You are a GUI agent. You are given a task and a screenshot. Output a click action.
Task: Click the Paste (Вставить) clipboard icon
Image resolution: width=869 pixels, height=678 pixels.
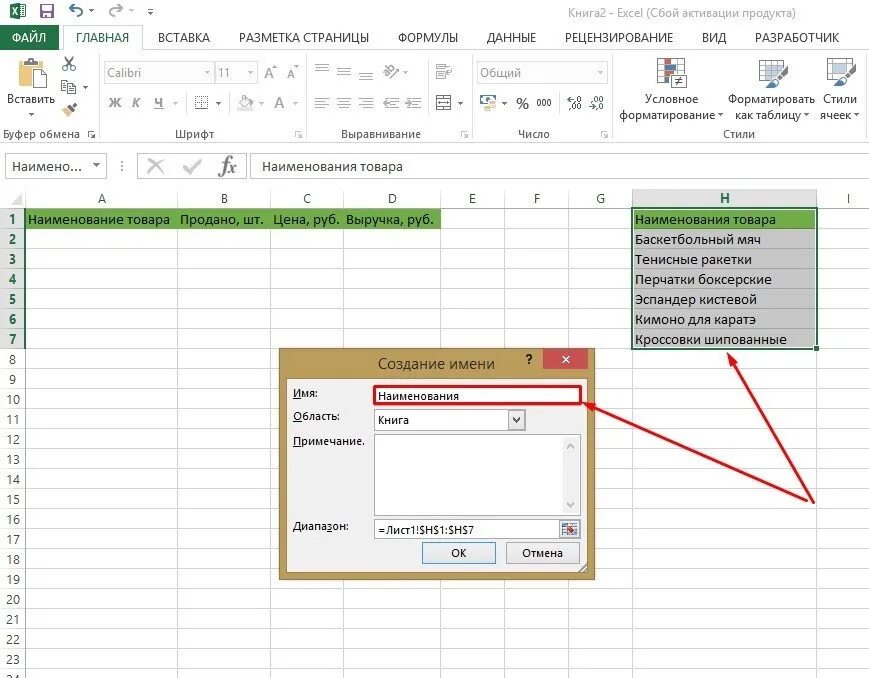coord(32,73)
